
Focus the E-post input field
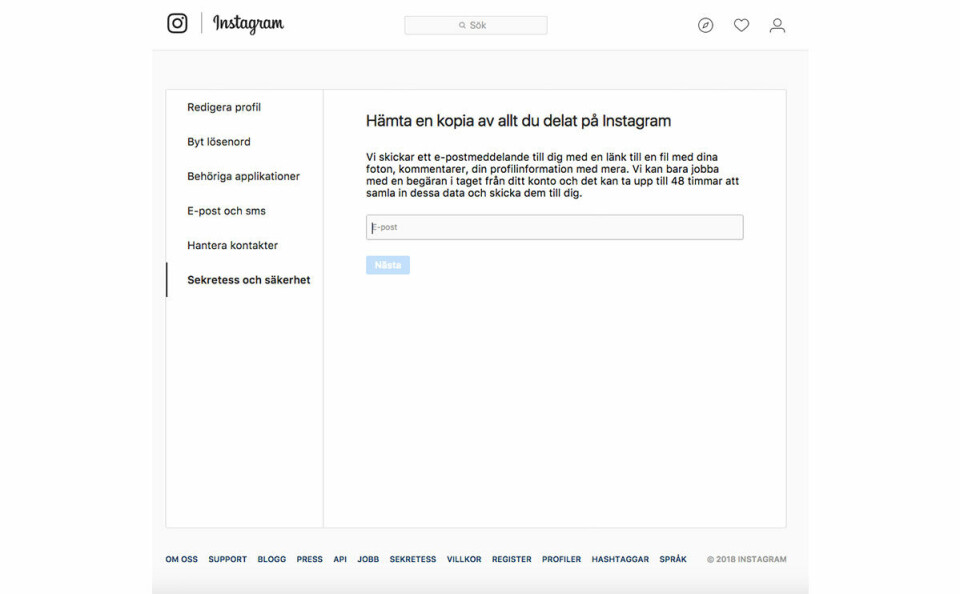(555, 227)
